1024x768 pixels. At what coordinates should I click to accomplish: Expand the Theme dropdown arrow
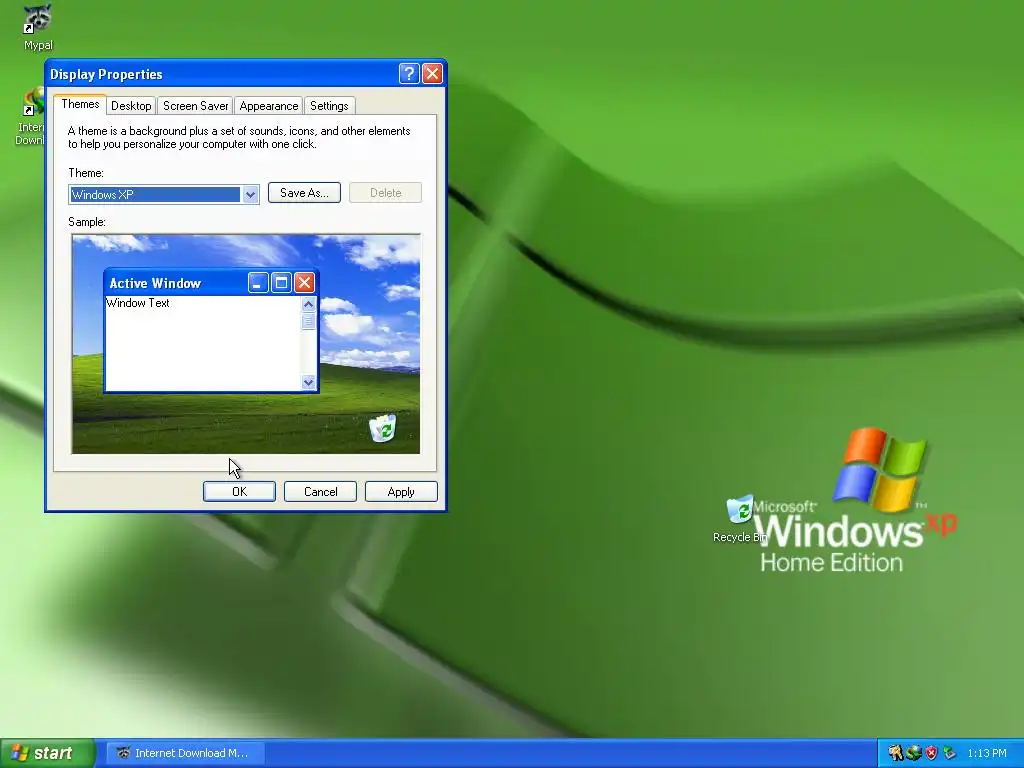[250, 195]
